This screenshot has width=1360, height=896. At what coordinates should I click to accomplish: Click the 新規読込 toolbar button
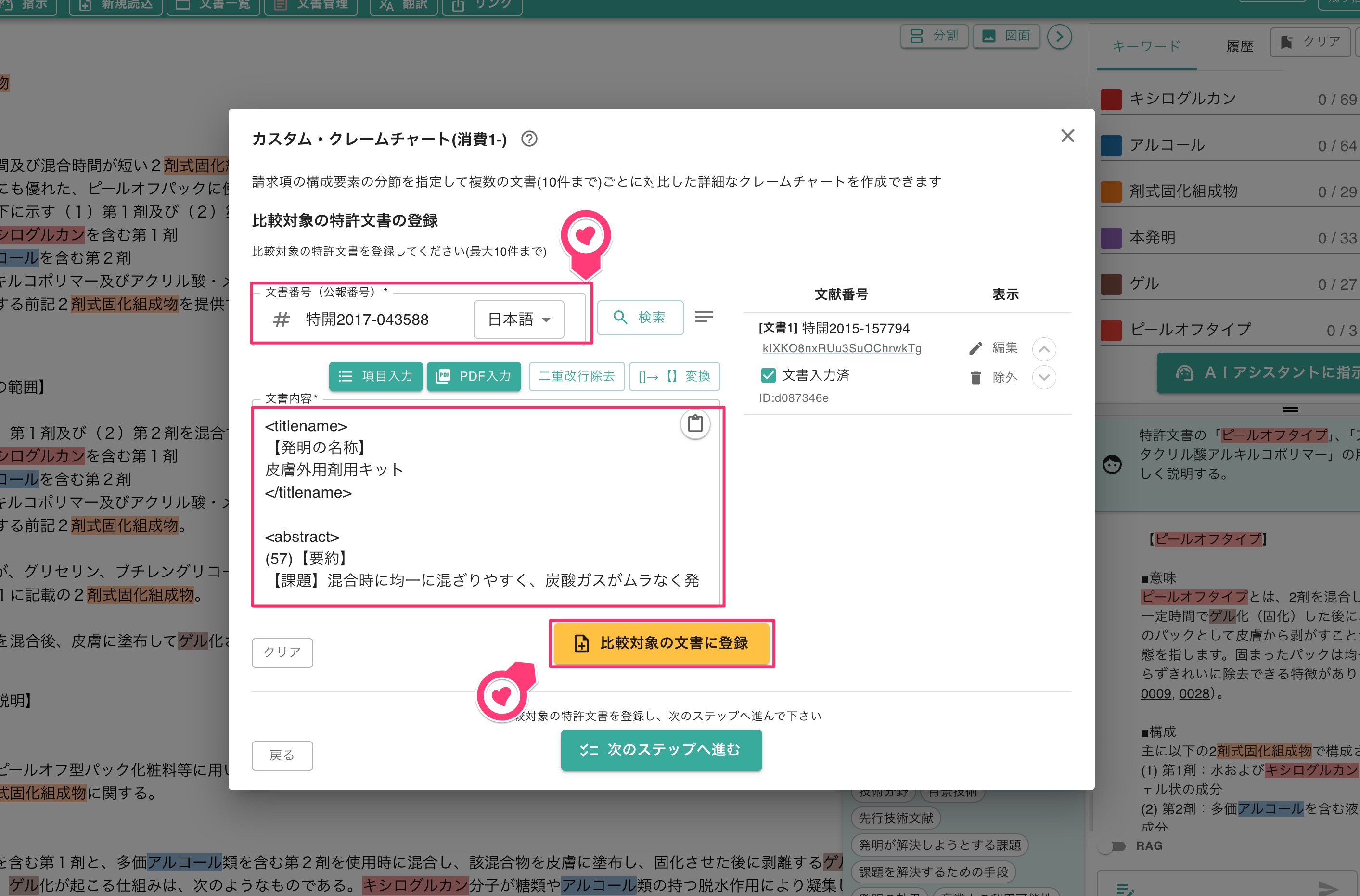coord(116,5)
